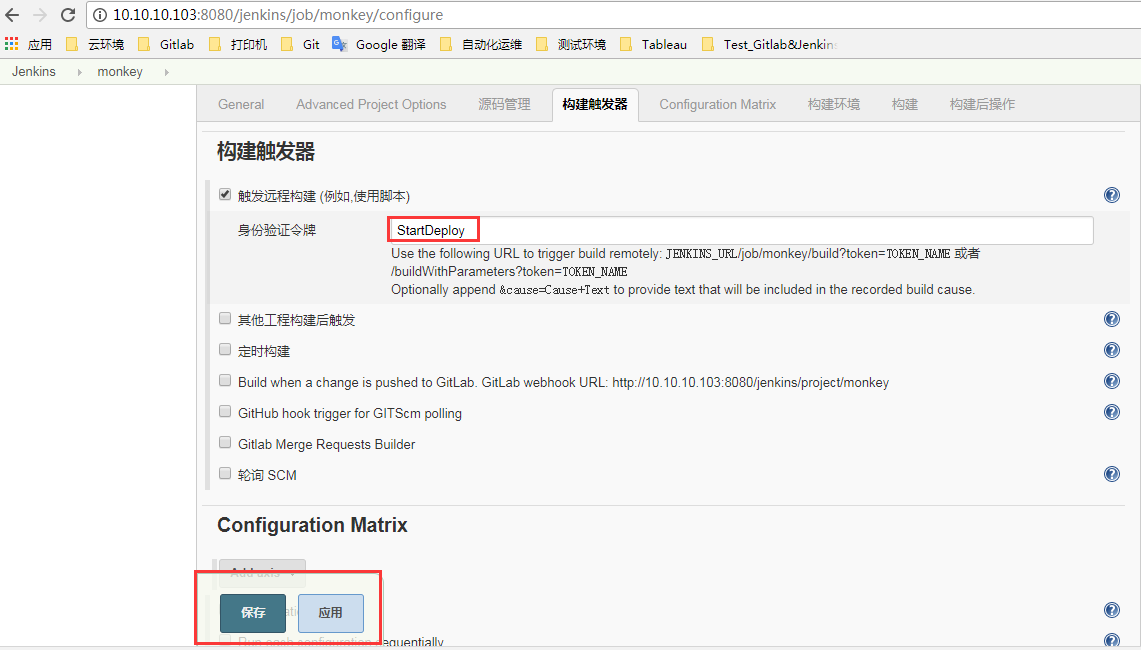
Task: Open the 自动化运维 bookmark folder
Action: (481, 44)
